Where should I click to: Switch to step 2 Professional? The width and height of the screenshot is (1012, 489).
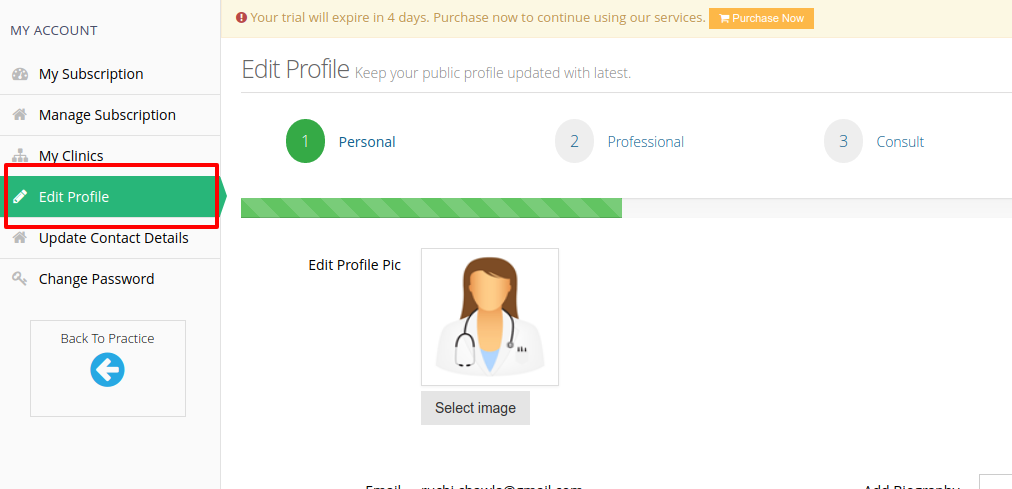[620, 141]
